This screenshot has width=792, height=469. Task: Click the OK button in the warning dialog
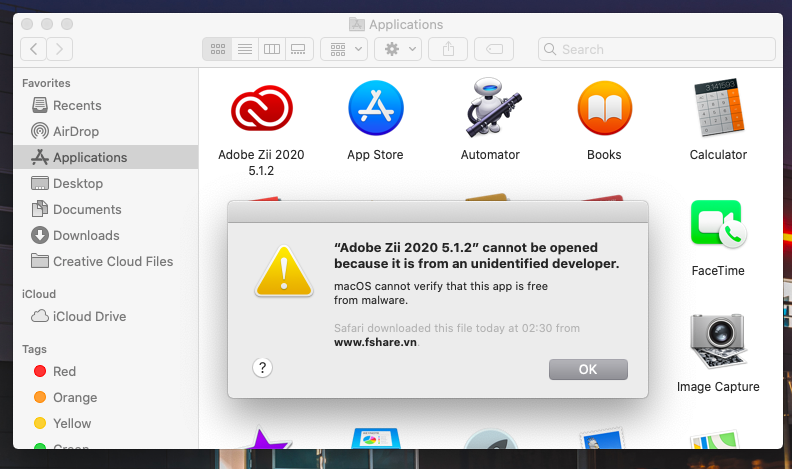point(588,370)
